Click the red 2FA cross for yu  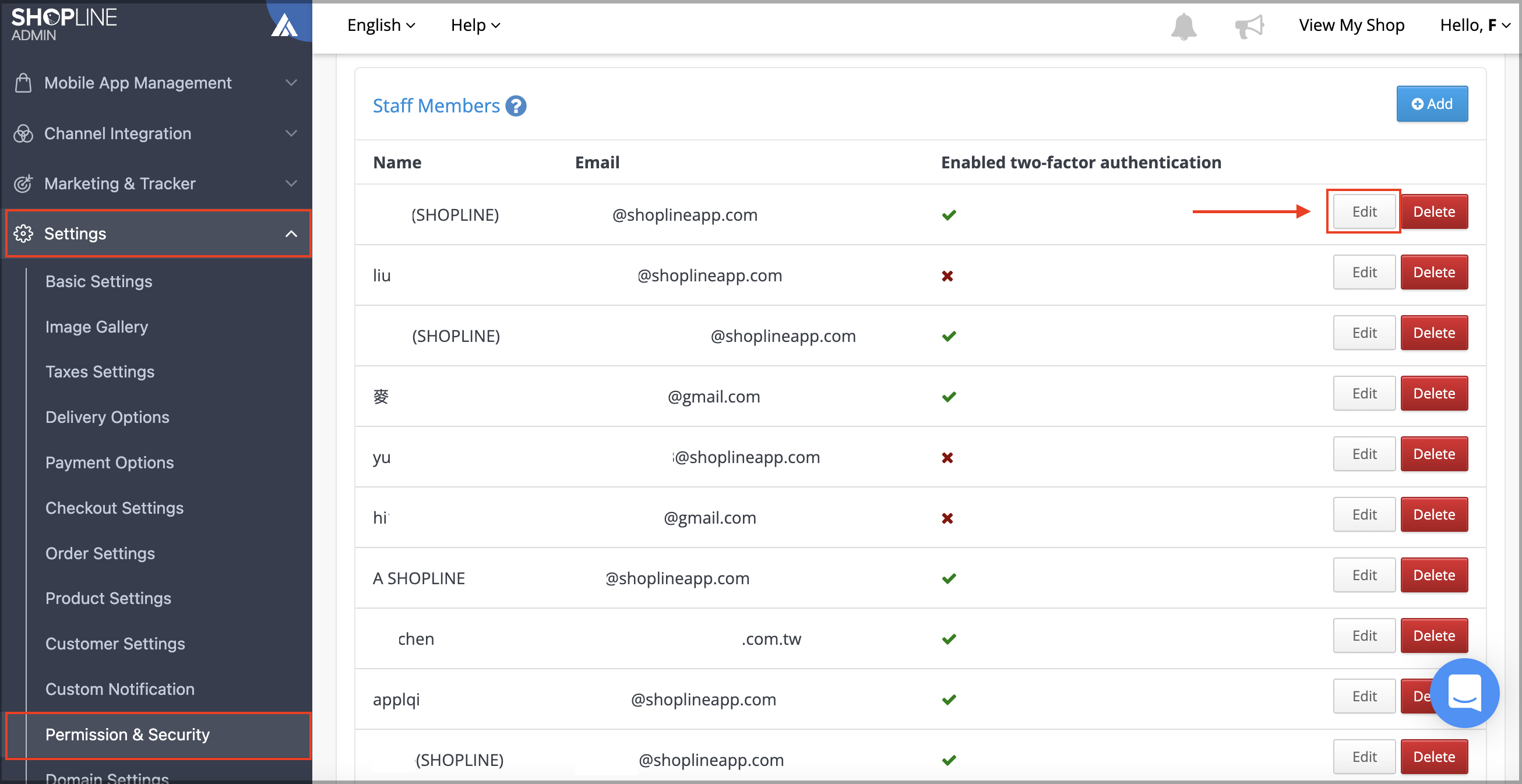pos(947,458)
